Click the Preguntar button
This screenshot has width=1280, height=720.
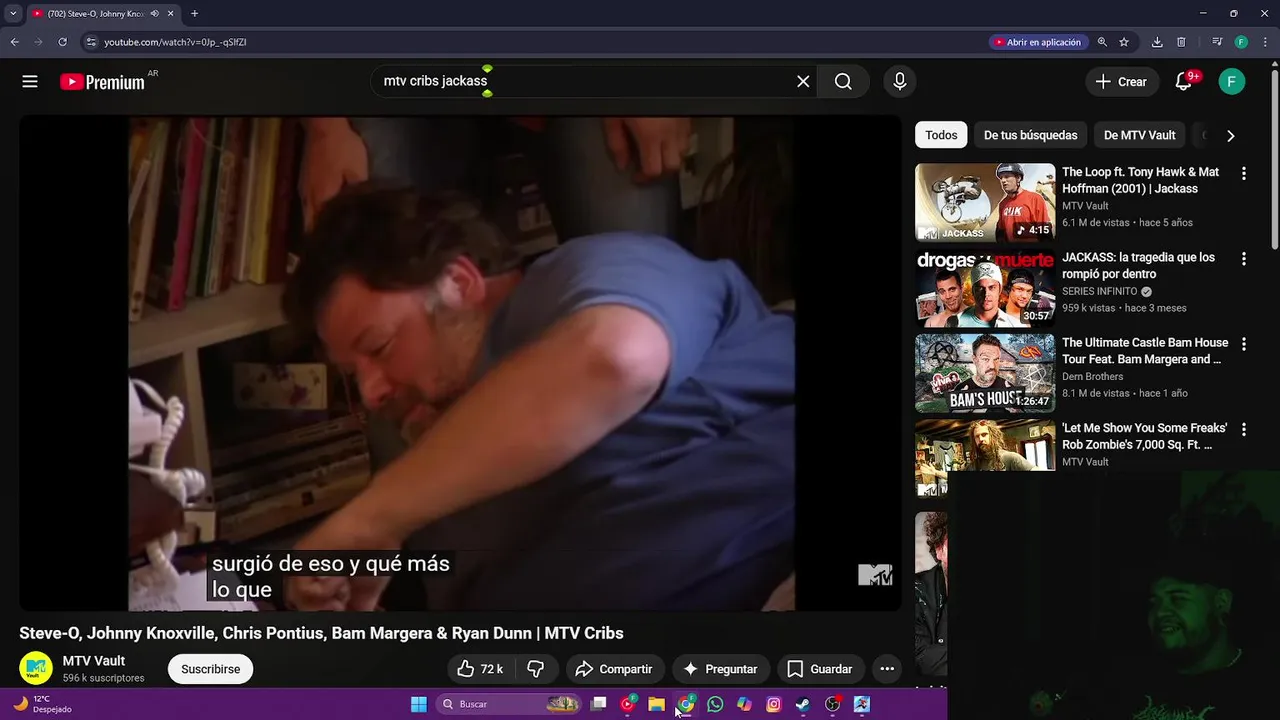point(720,669)
